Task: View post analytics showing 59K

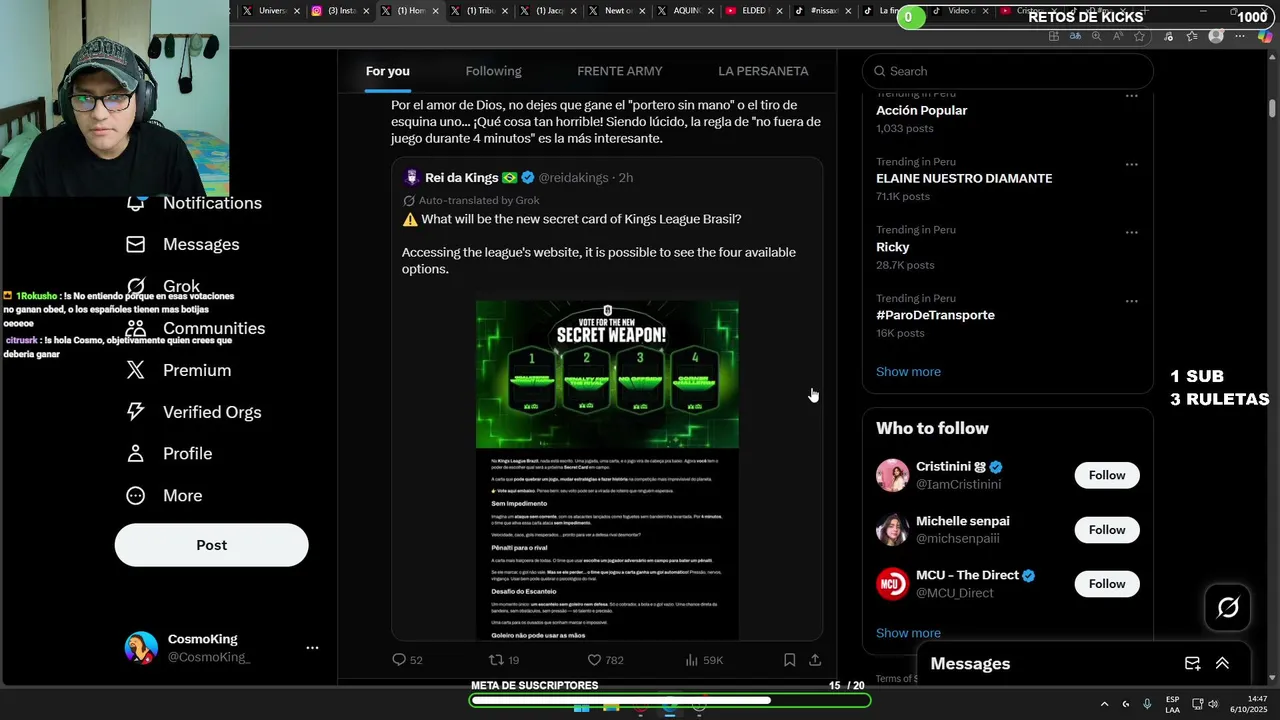Action: (704, 660)
